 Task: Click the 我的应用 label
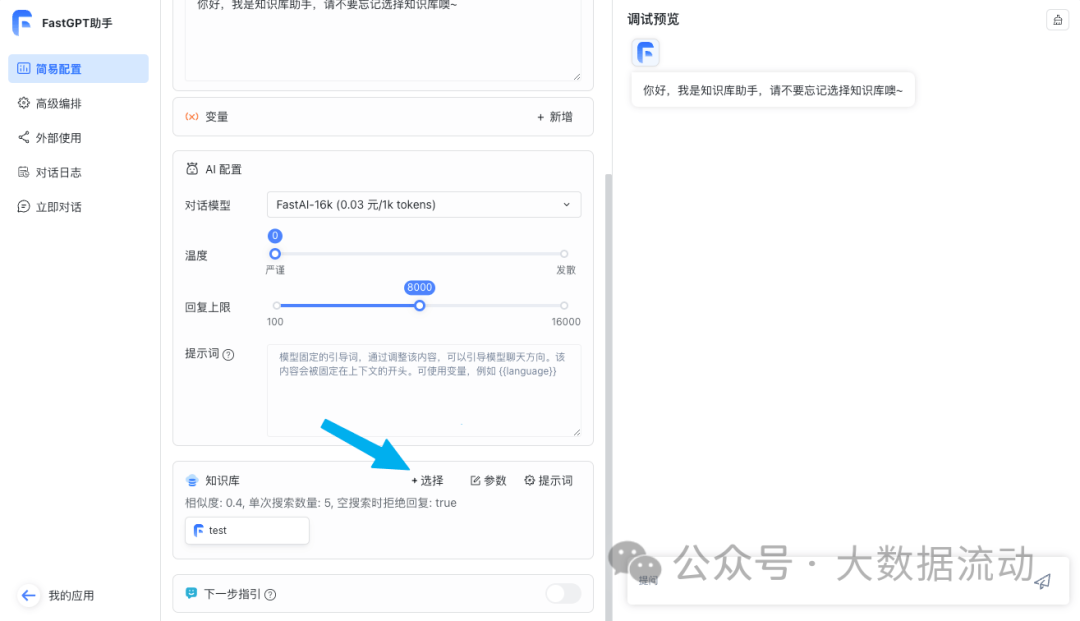71,596
